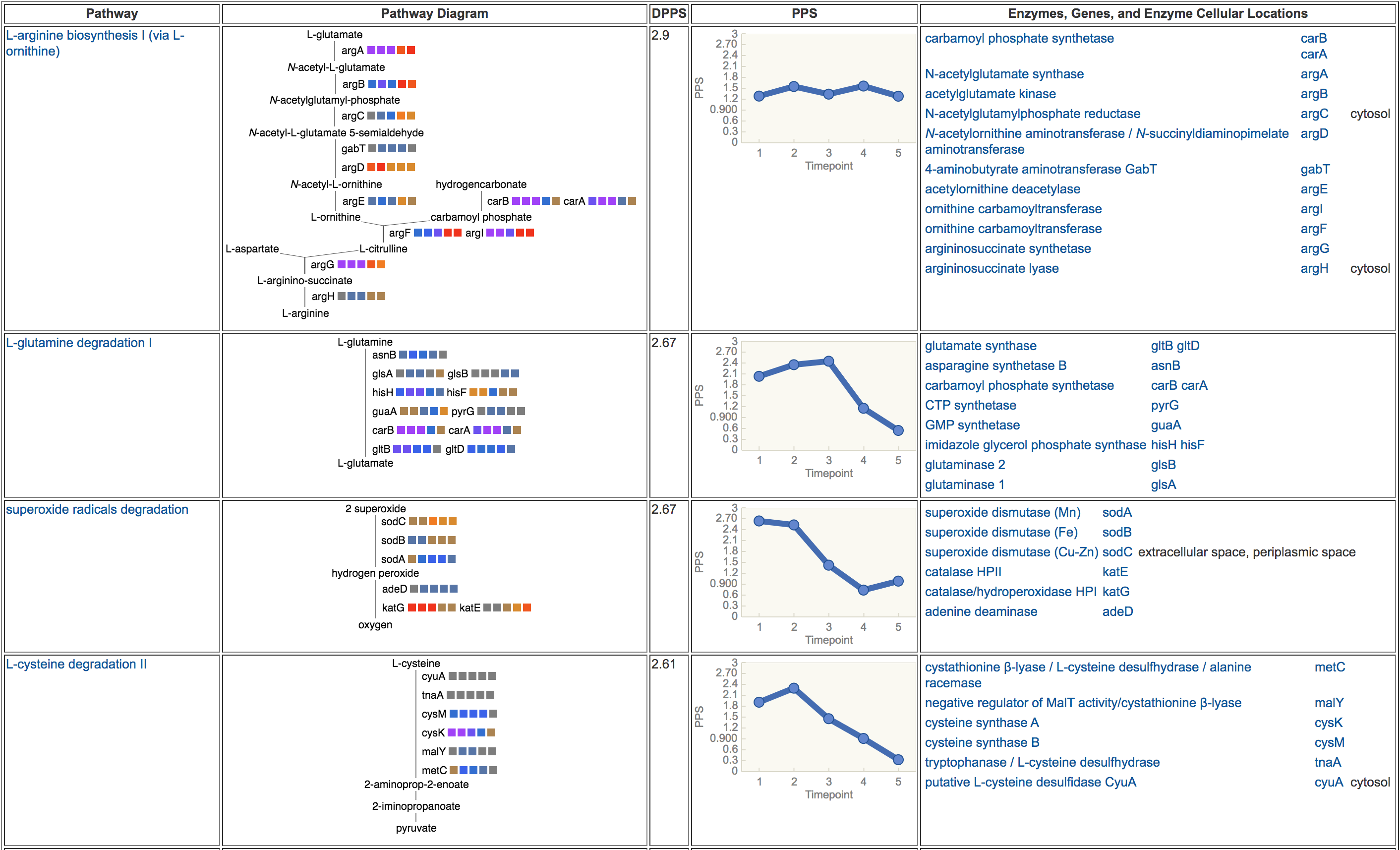
Task: Click CTP synthetase enzyme link
Action: (970, 405)
